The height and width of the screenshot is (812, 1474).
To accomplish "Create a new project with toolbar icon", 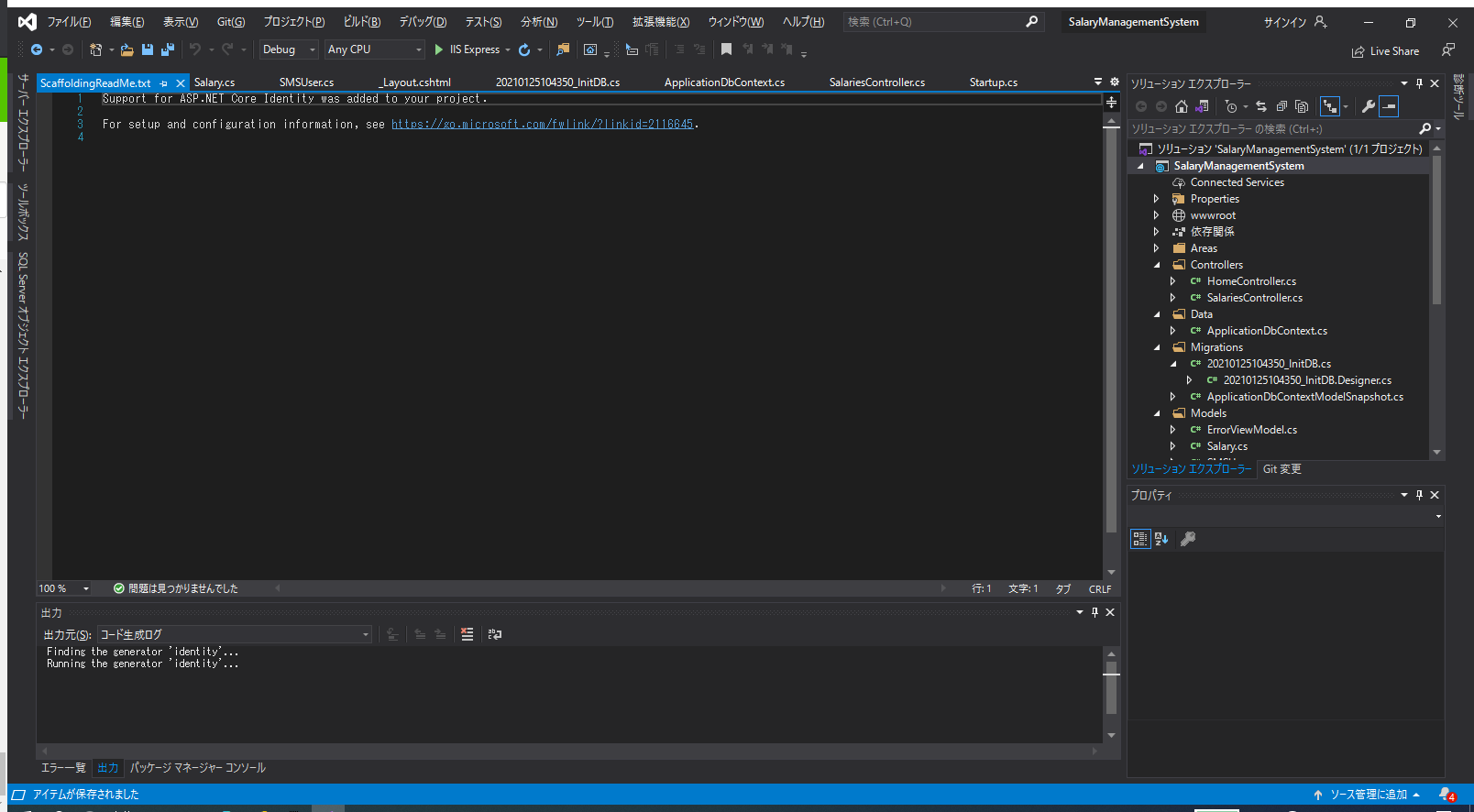I will coord(95,49).
